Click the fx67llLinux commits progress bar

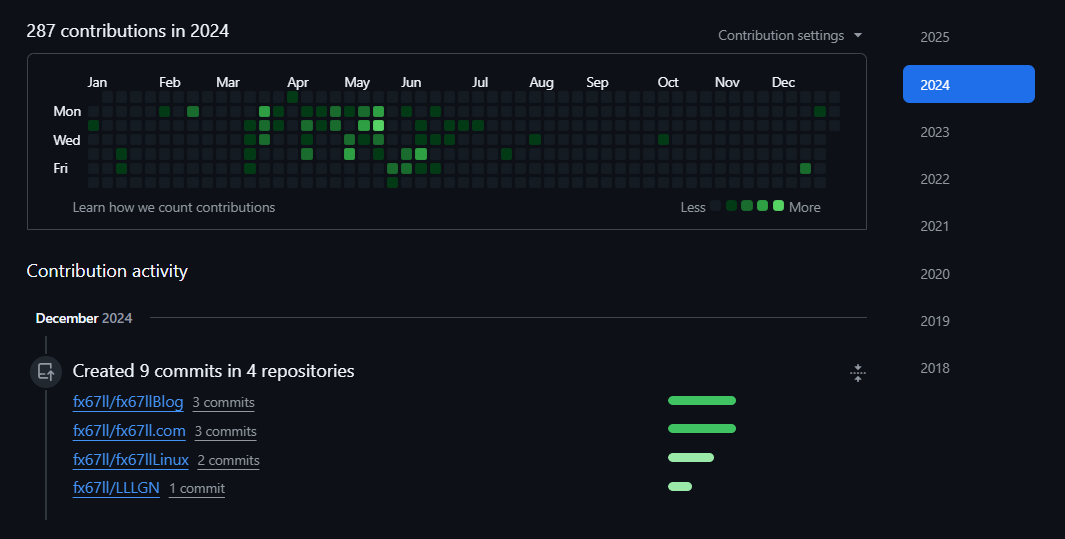pyautogui.click(x=691, y=458)
